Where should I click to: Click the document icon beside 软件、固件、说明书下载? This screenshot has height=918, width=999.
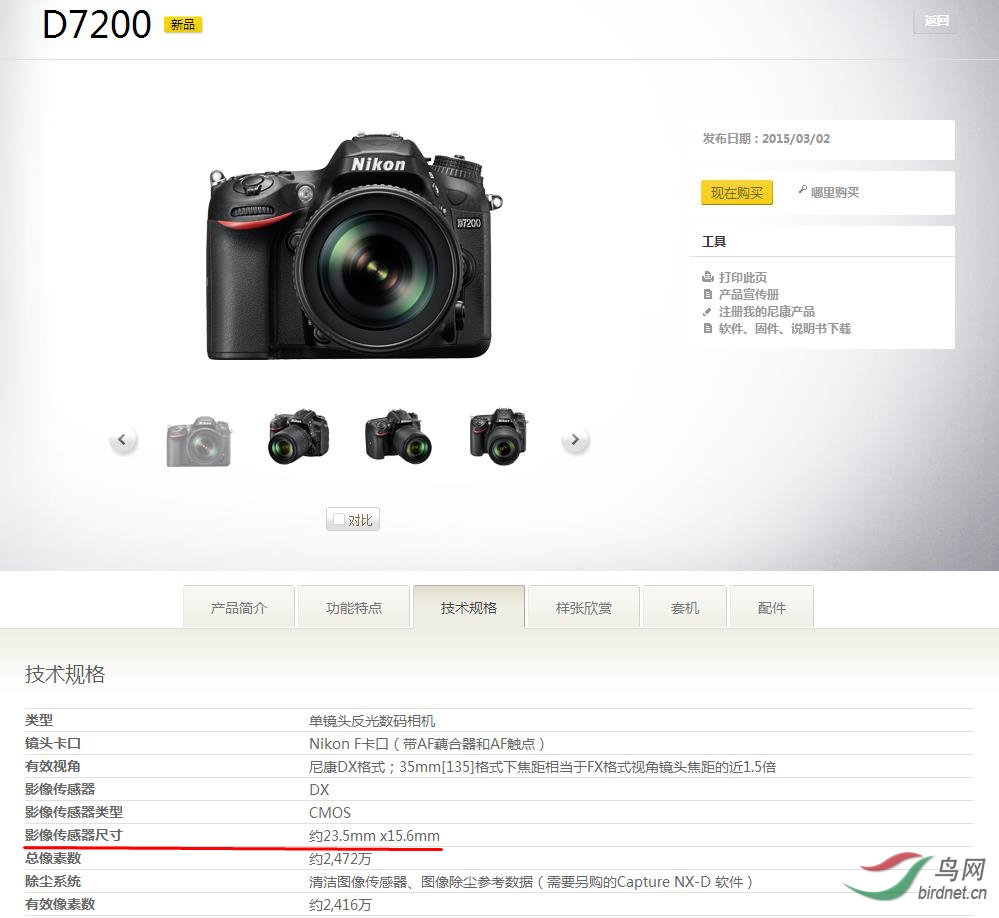coord(707,329)
